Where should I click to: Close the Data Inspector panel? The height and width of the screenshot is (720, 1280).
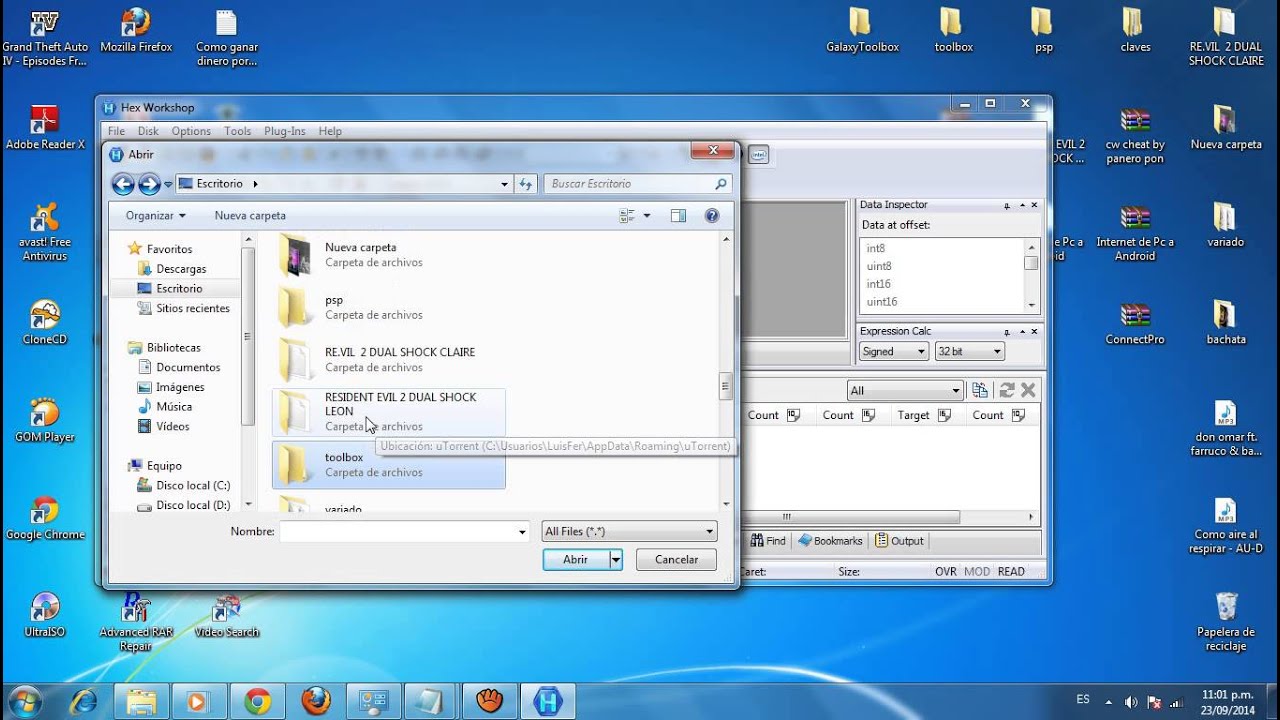pyautogui.click(x=1034, y=205)
